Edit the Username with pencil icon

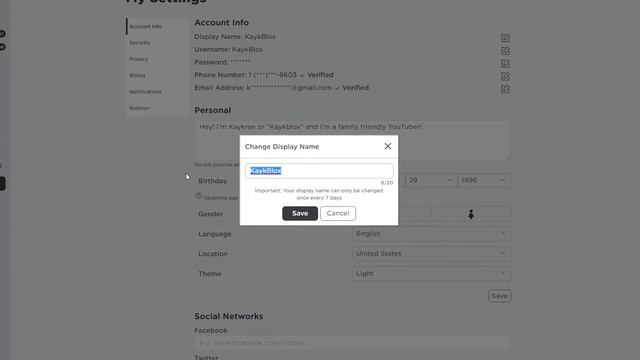pyautogui.click(x=505, y=51)
